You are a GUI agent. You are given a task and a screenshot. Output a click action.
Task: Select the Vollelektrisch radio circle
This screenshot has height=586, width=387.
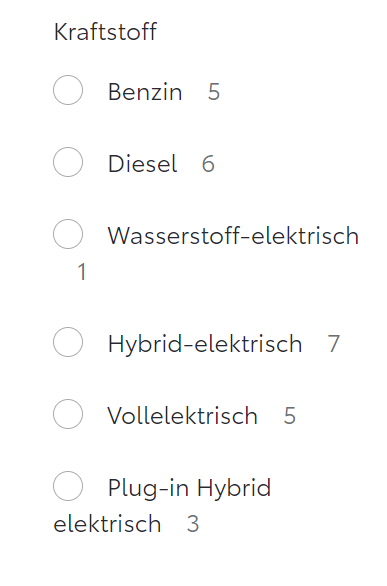coord(68,414)
